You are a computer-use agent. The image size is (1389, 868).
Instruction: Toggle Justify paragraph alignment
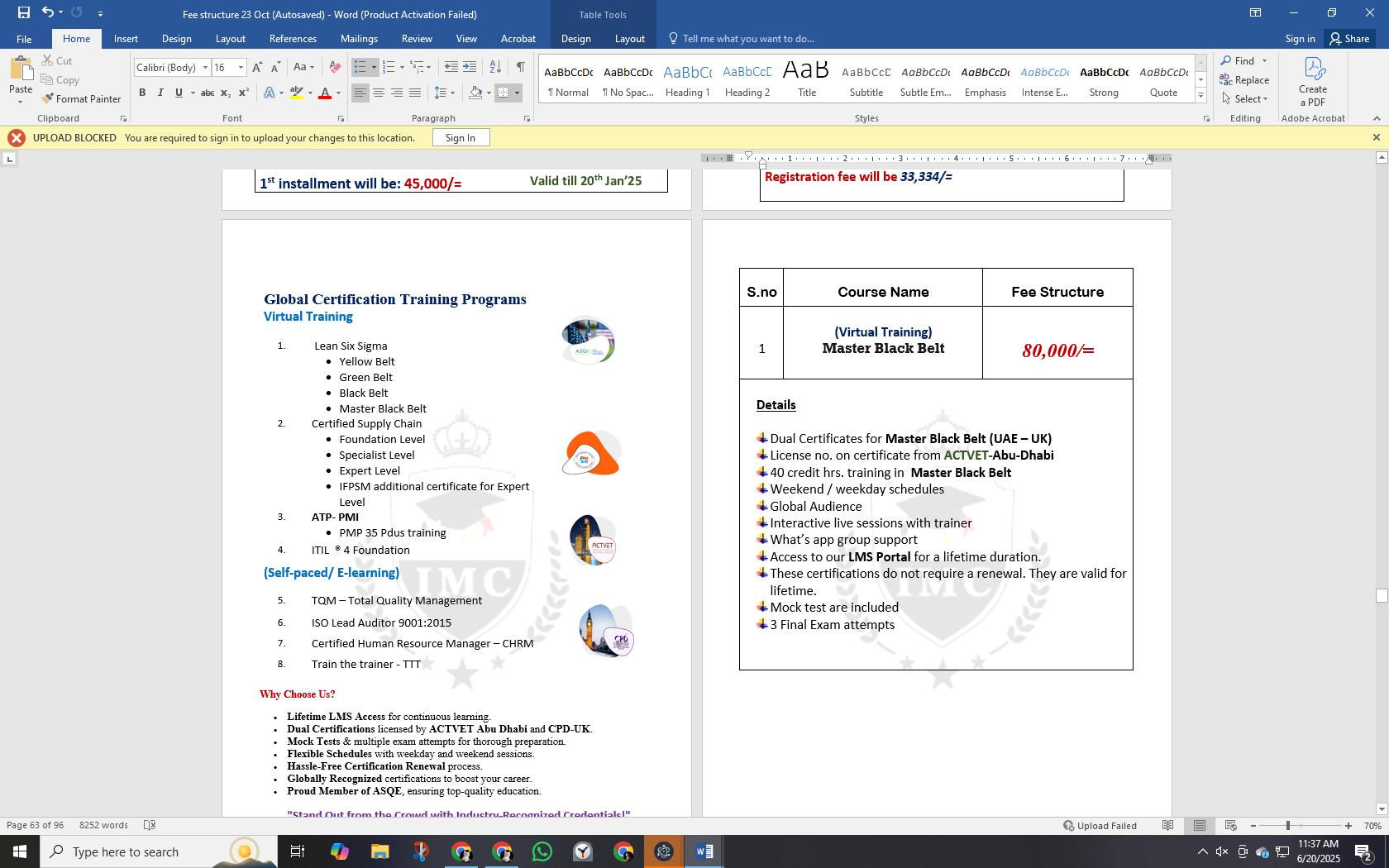pyautogui.click(x=415, y=93)
